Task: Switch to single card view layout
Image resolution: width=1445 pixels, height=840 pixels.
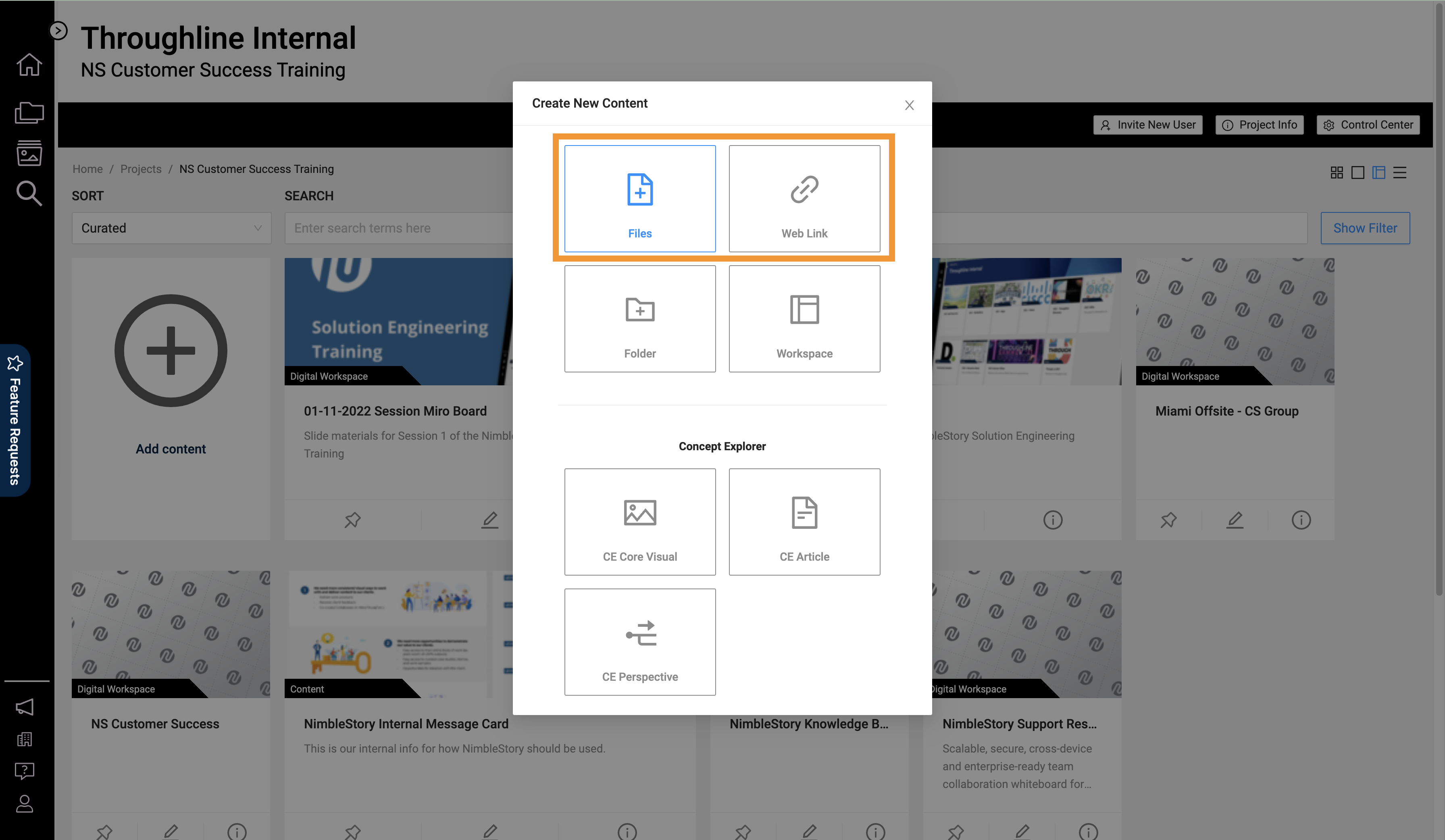Action: [1358, 173]
